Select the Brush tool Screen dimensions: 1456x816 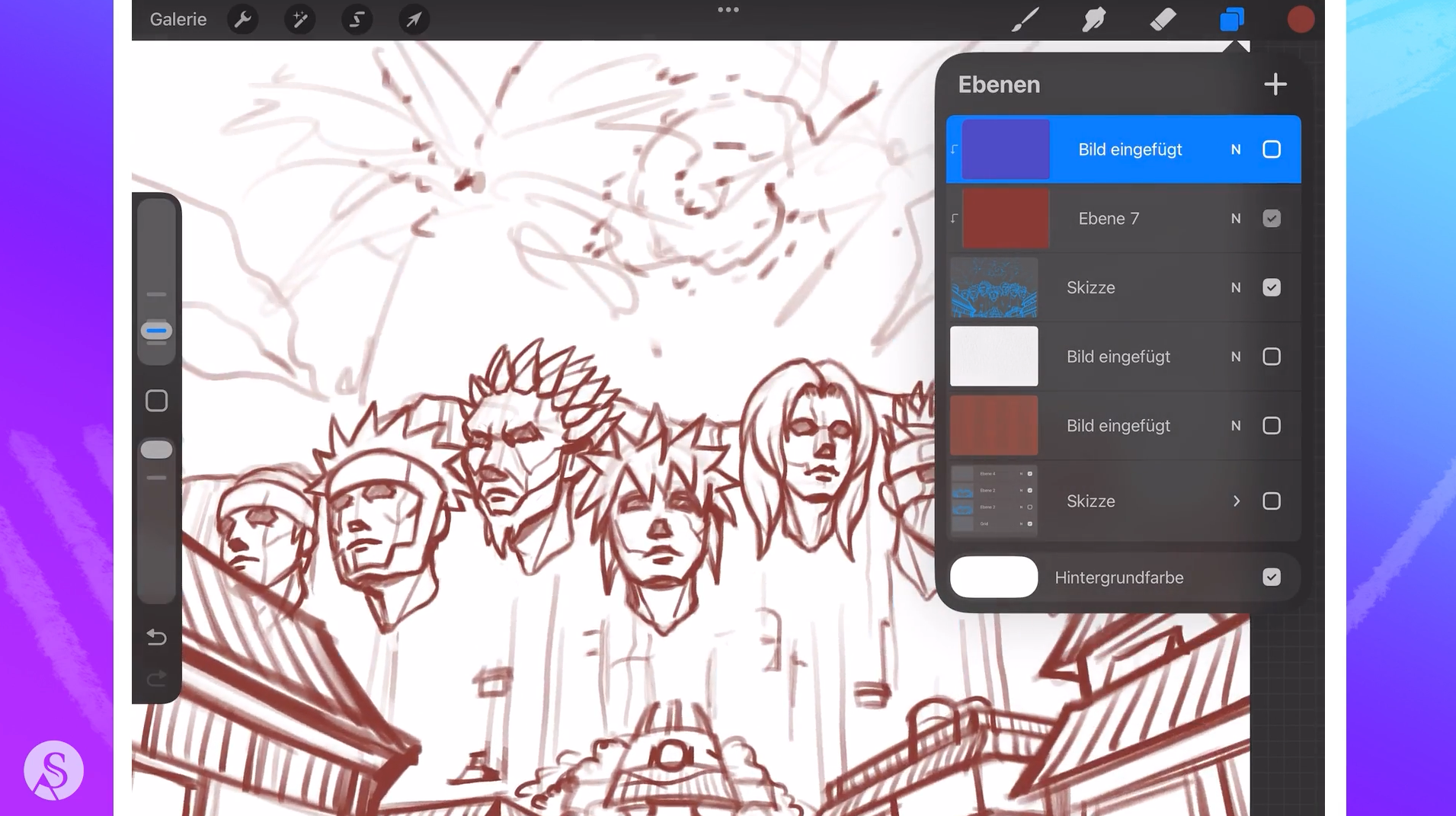[1025, 20]
